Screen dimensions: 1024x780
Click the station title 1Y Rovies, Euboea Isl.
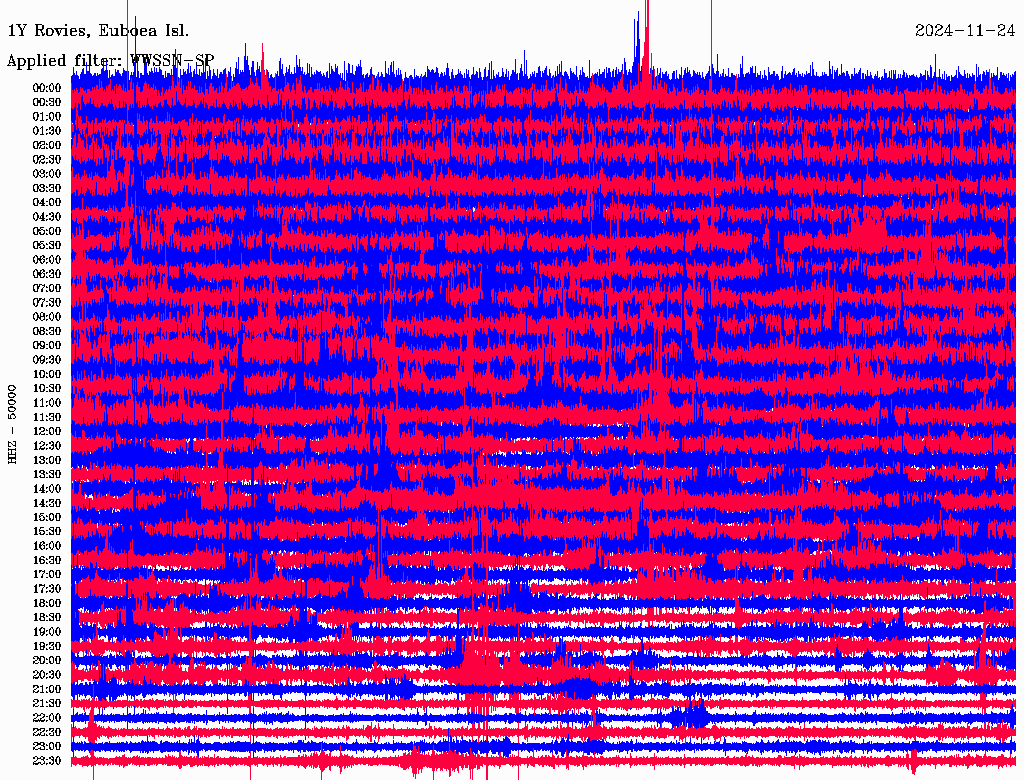coord(98,31)
